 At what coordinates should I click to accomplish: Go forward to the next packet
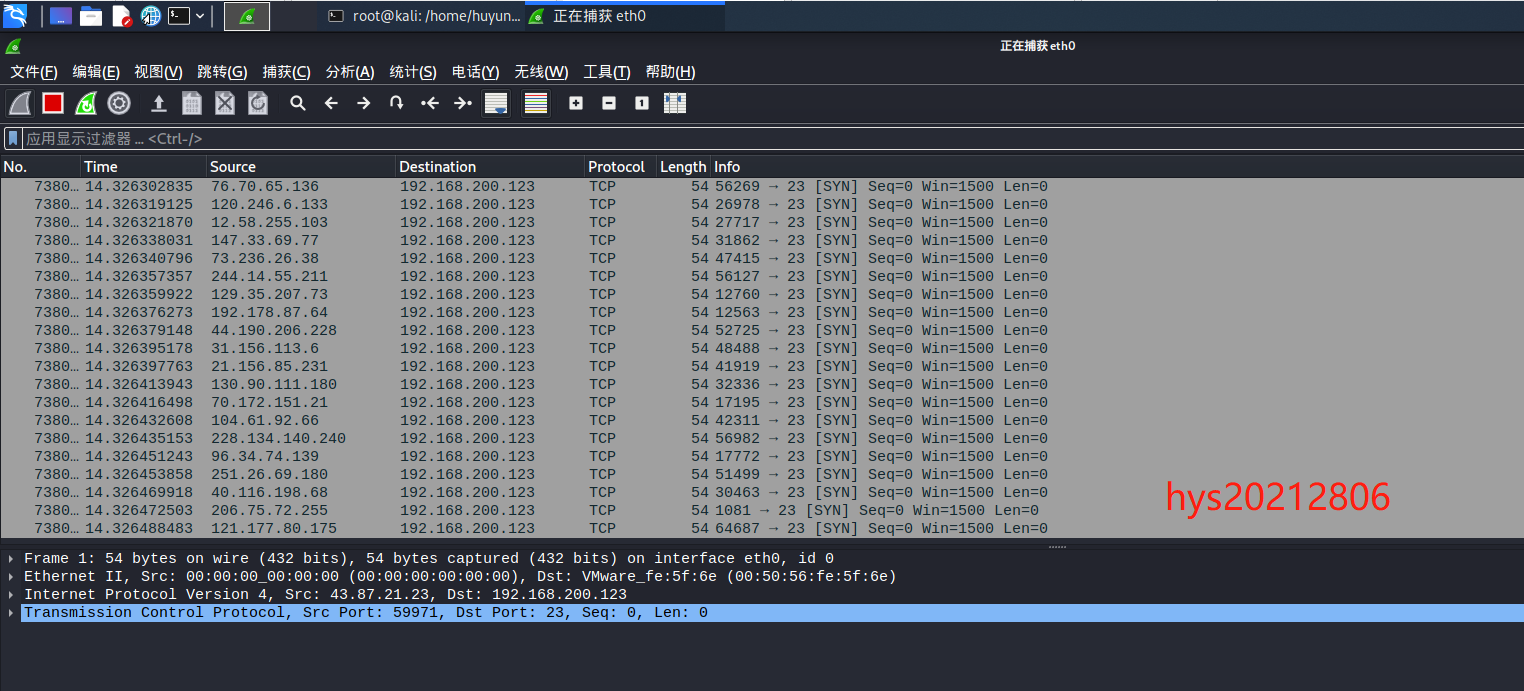(x=364, y=103)
